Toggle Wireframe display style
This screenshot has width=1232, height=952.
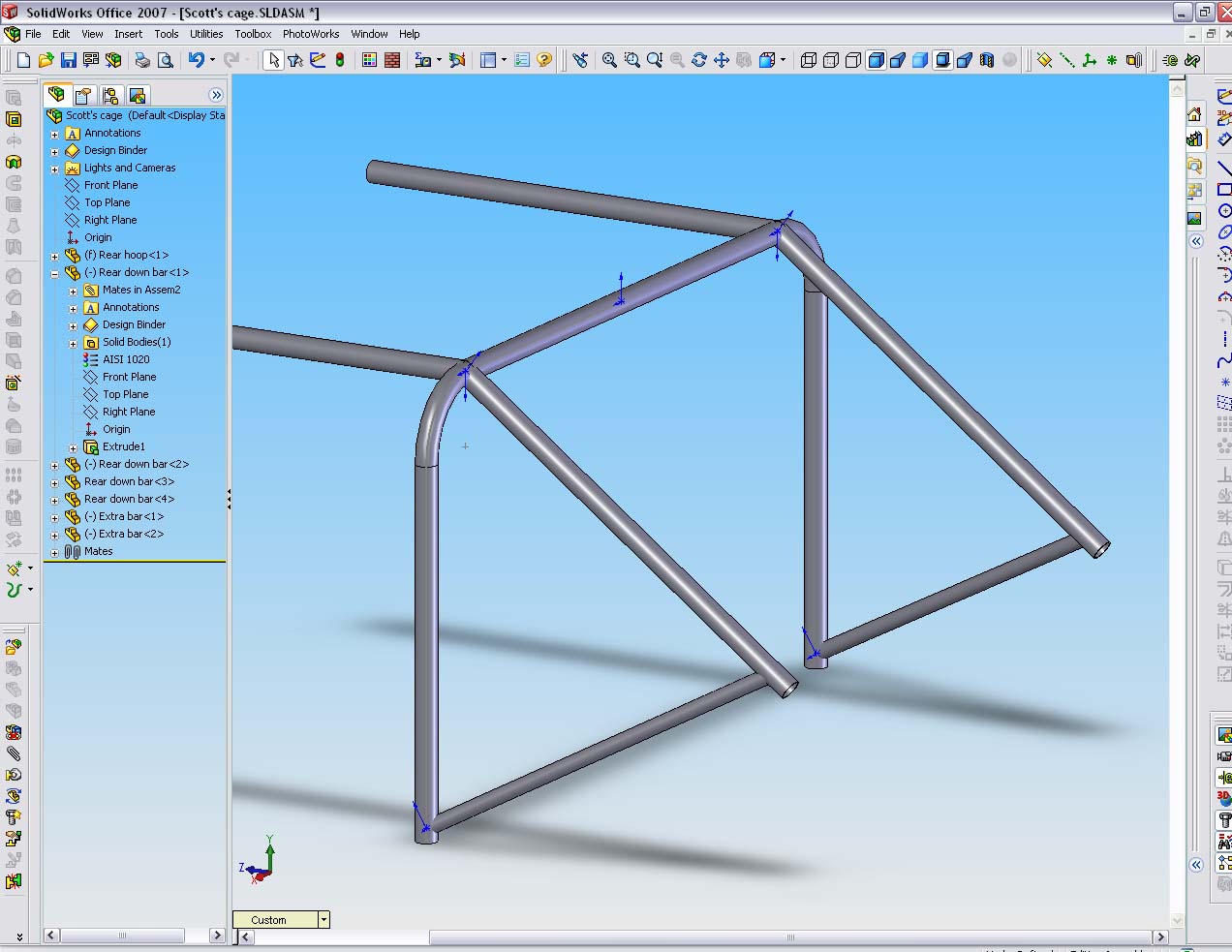pos(809,60)
